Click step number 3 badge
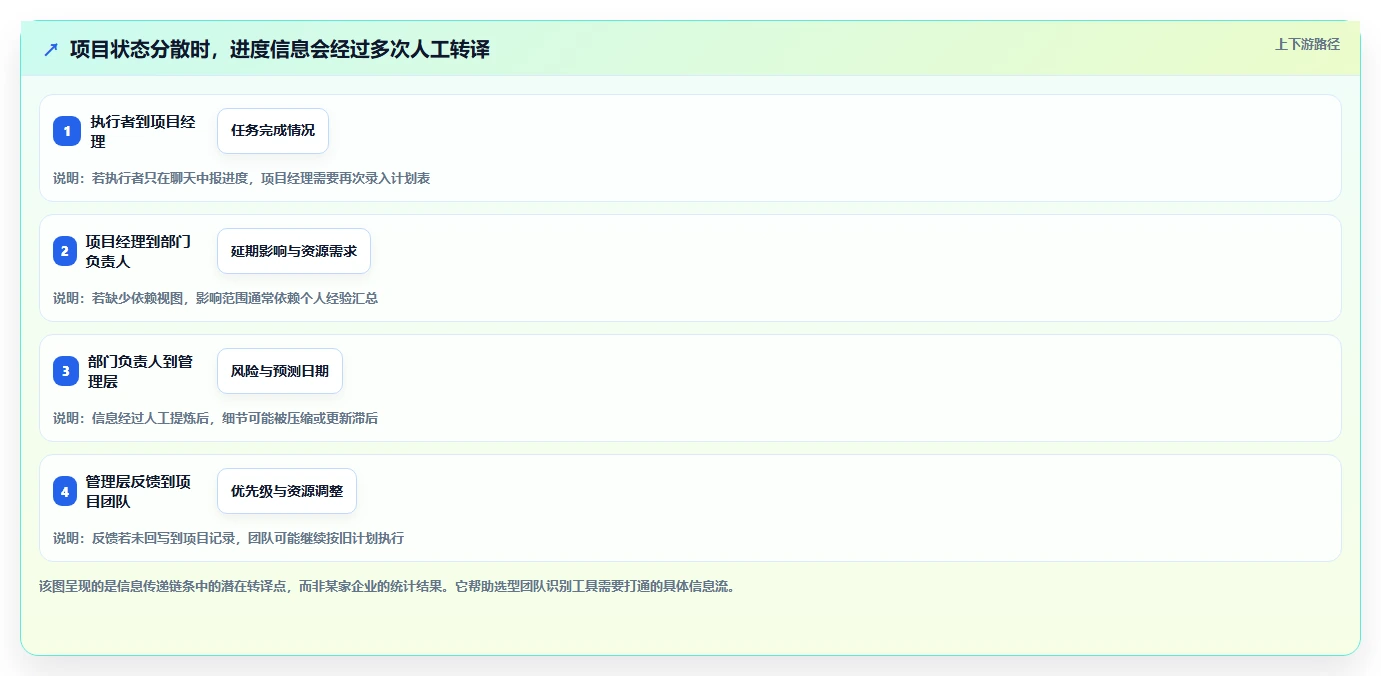The image size is (1381, 676). pos(66,371)
